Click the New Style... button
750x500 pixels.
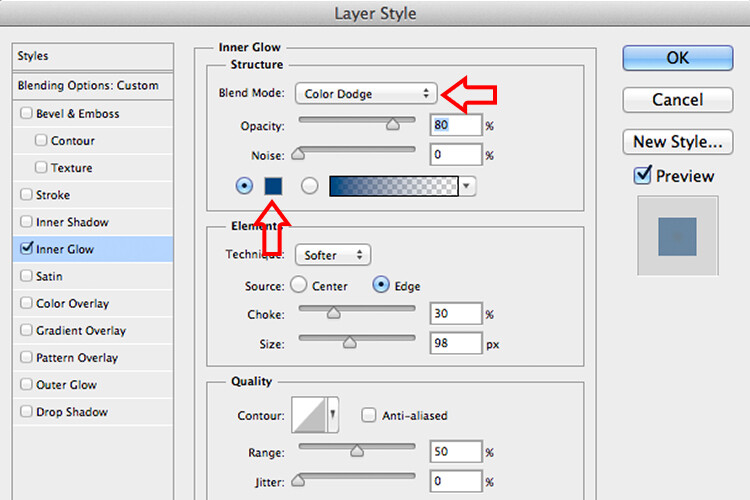(677, 141)
